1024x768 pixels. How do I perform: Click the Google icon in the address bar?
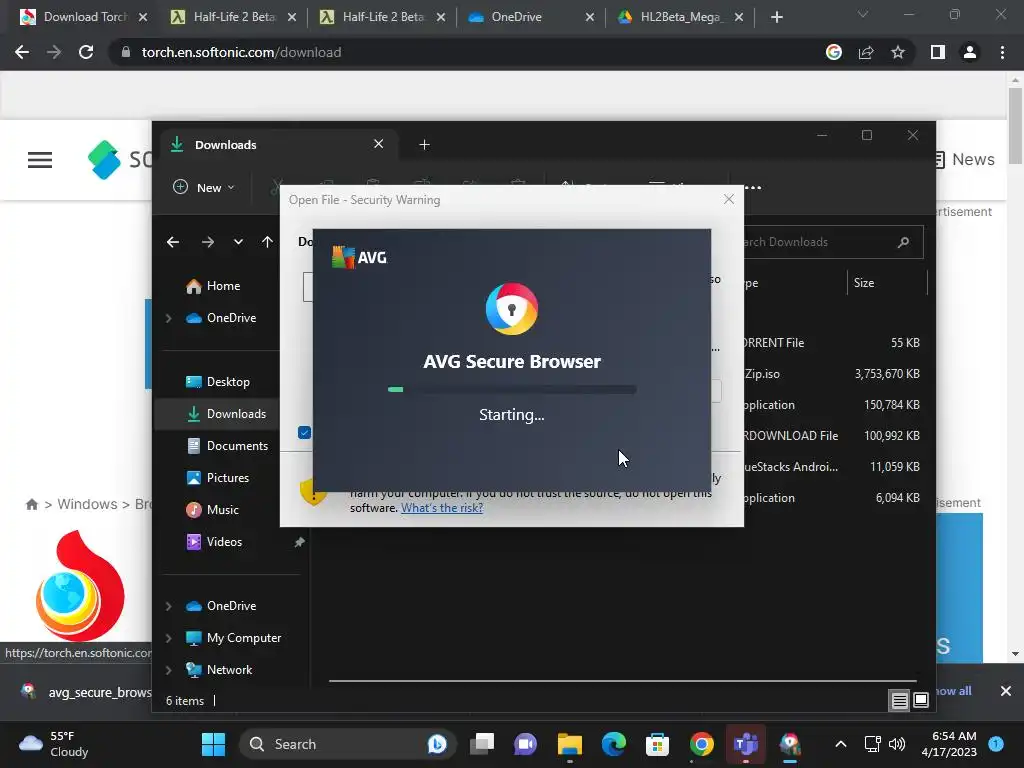(x=834, y=52)
